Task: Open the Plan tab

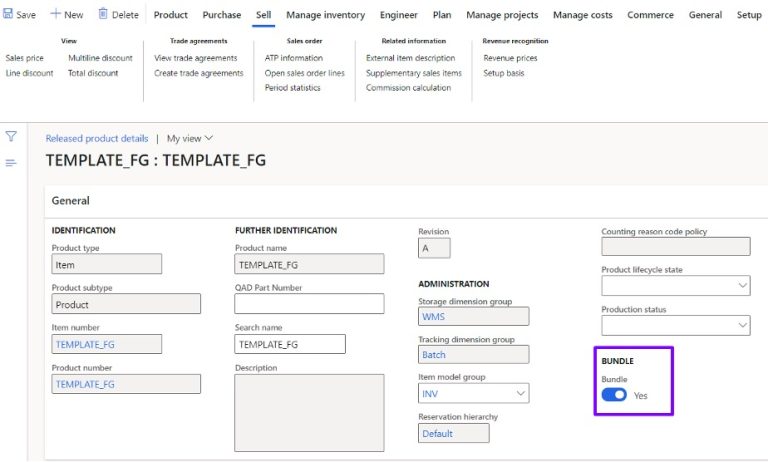Action: click(x=442, y=15)
